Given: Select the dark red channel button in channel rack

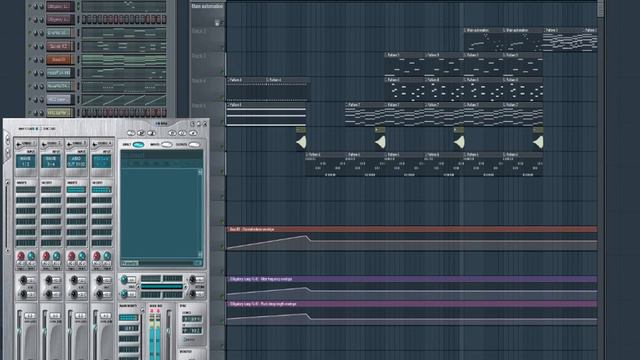Looking at the screenshot, I should (x=60, y=46).
